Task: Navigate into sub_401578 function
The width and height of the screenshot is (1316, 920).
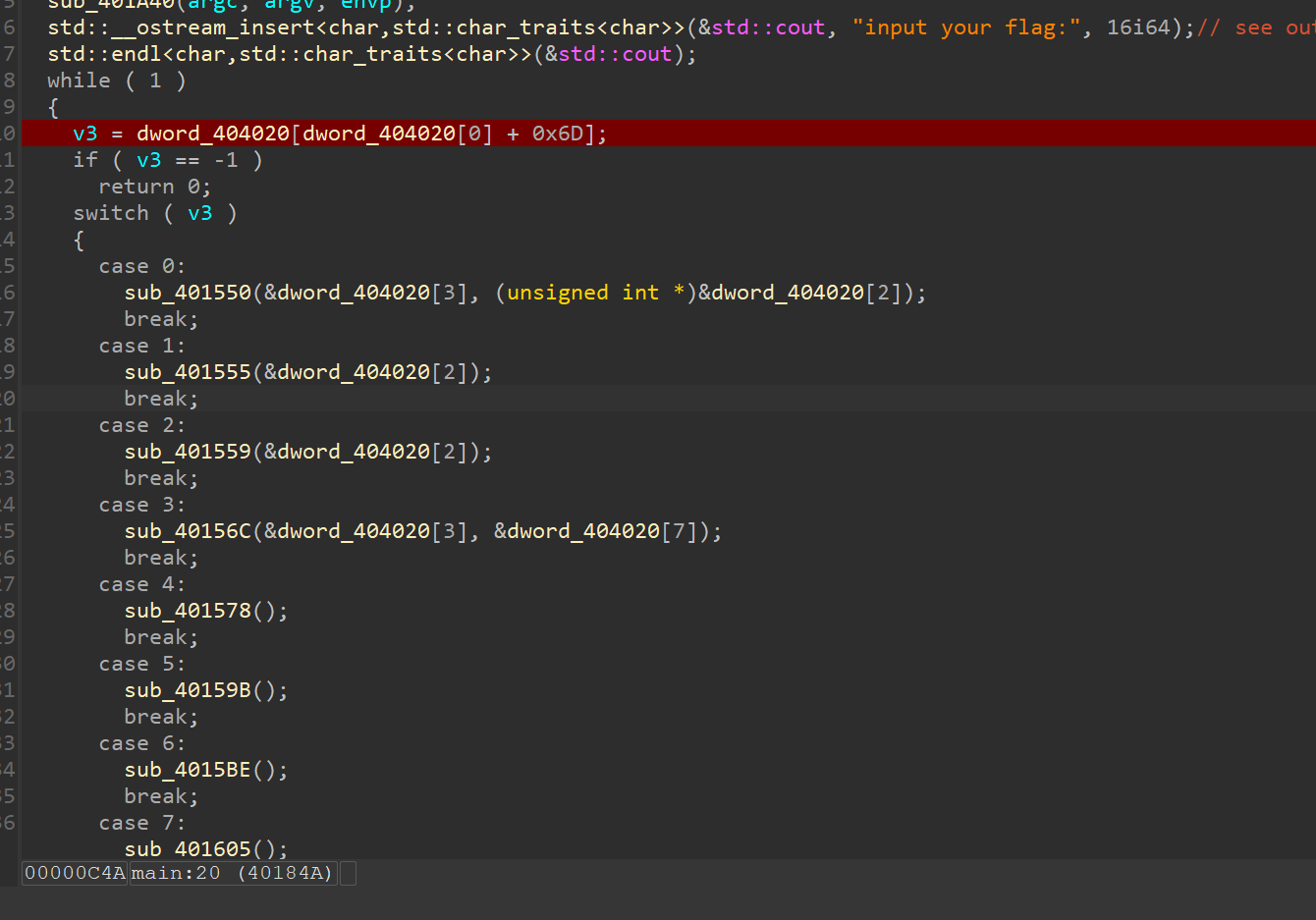Action: (x=188, y=611)
